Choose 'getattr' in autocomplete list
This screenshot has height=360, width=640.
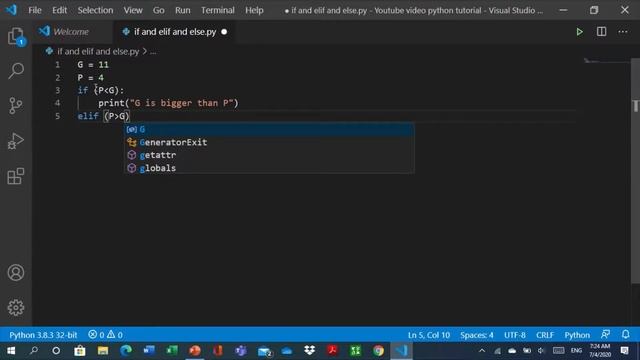pos(269,155)
